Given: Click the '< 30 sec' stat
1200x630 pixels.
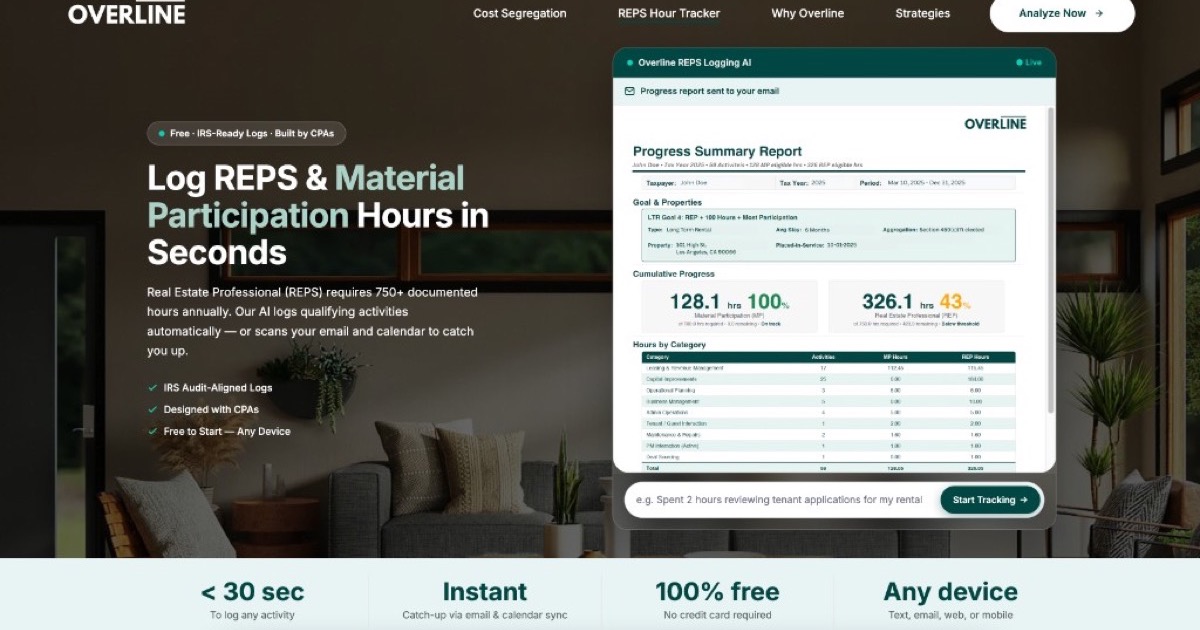Looking at the screenshot, I should coord(252,600).
